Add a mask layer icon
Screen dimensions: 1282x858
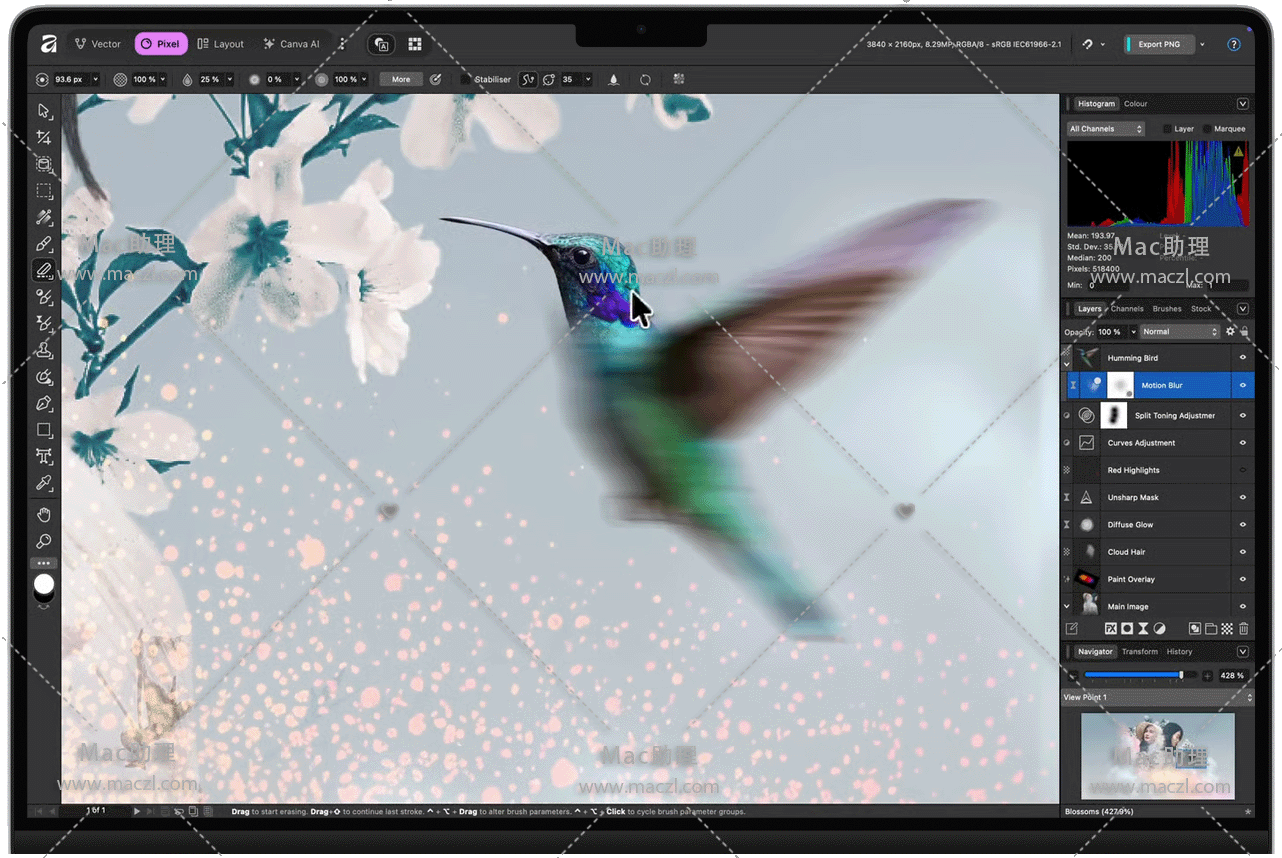pos(1127,629)
